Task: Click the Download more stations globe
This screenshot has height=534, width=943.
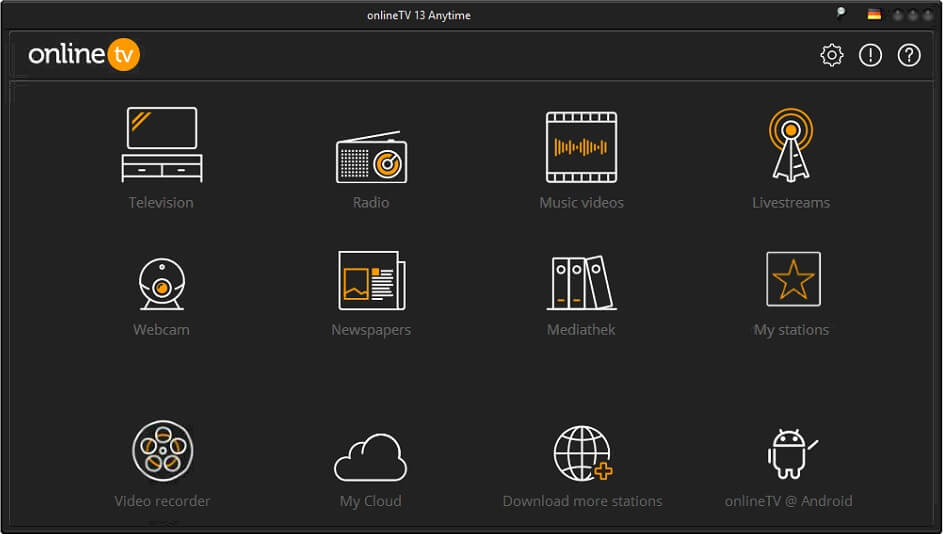Action: 582,454
